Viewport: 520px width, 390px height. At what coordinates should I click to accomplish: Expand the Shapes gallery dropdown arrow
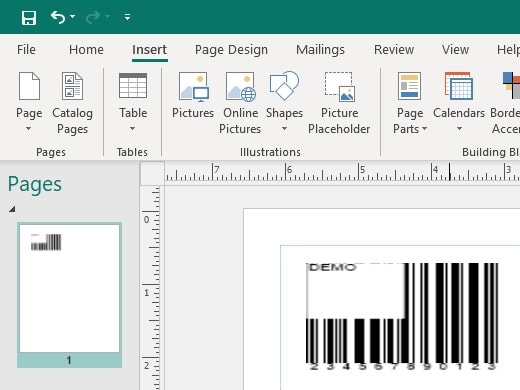[284, 128]
